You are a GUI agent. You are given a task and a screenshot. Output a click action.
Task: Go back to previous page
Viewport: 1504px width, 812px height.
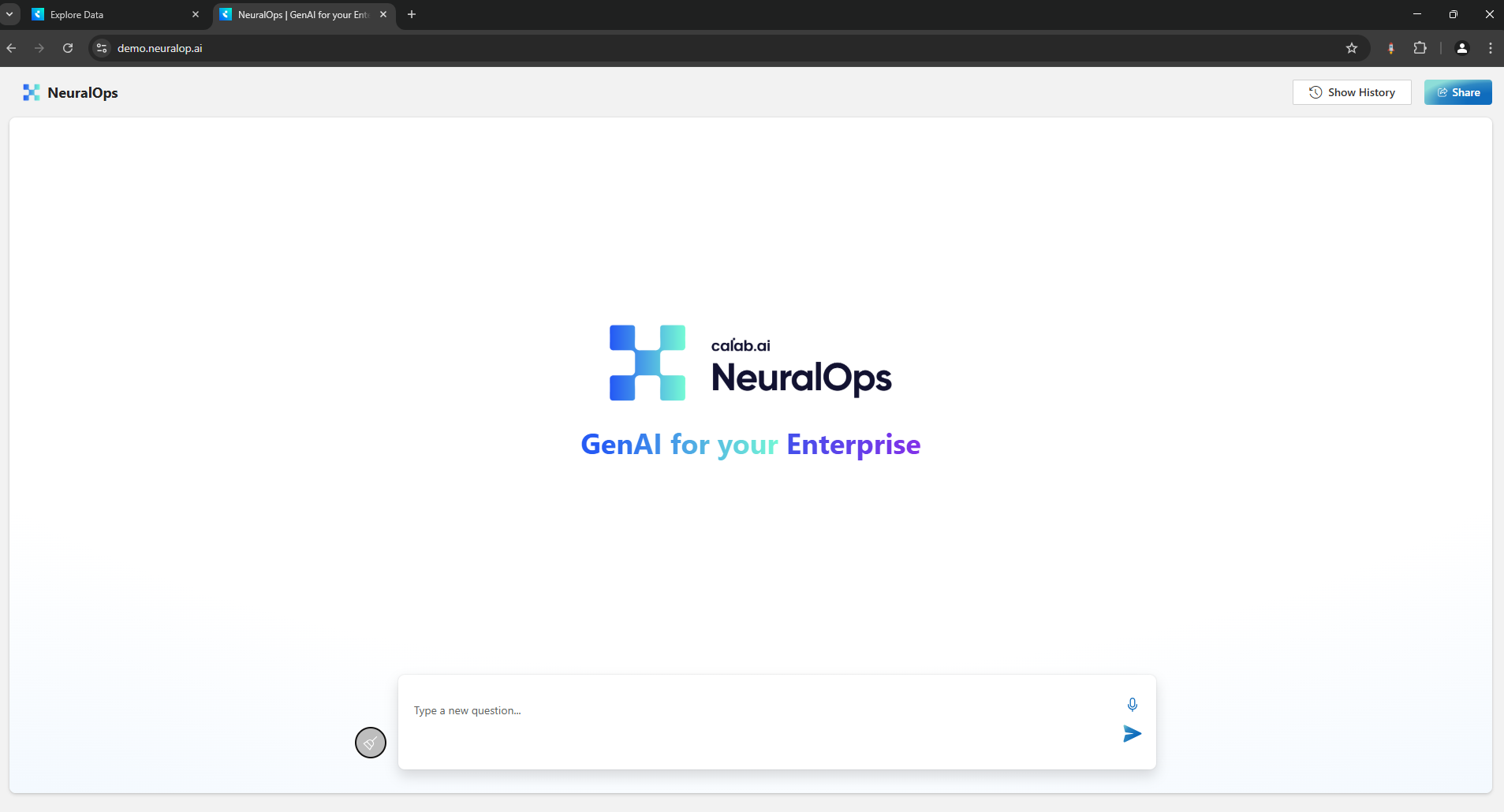(x=11, y=48)
